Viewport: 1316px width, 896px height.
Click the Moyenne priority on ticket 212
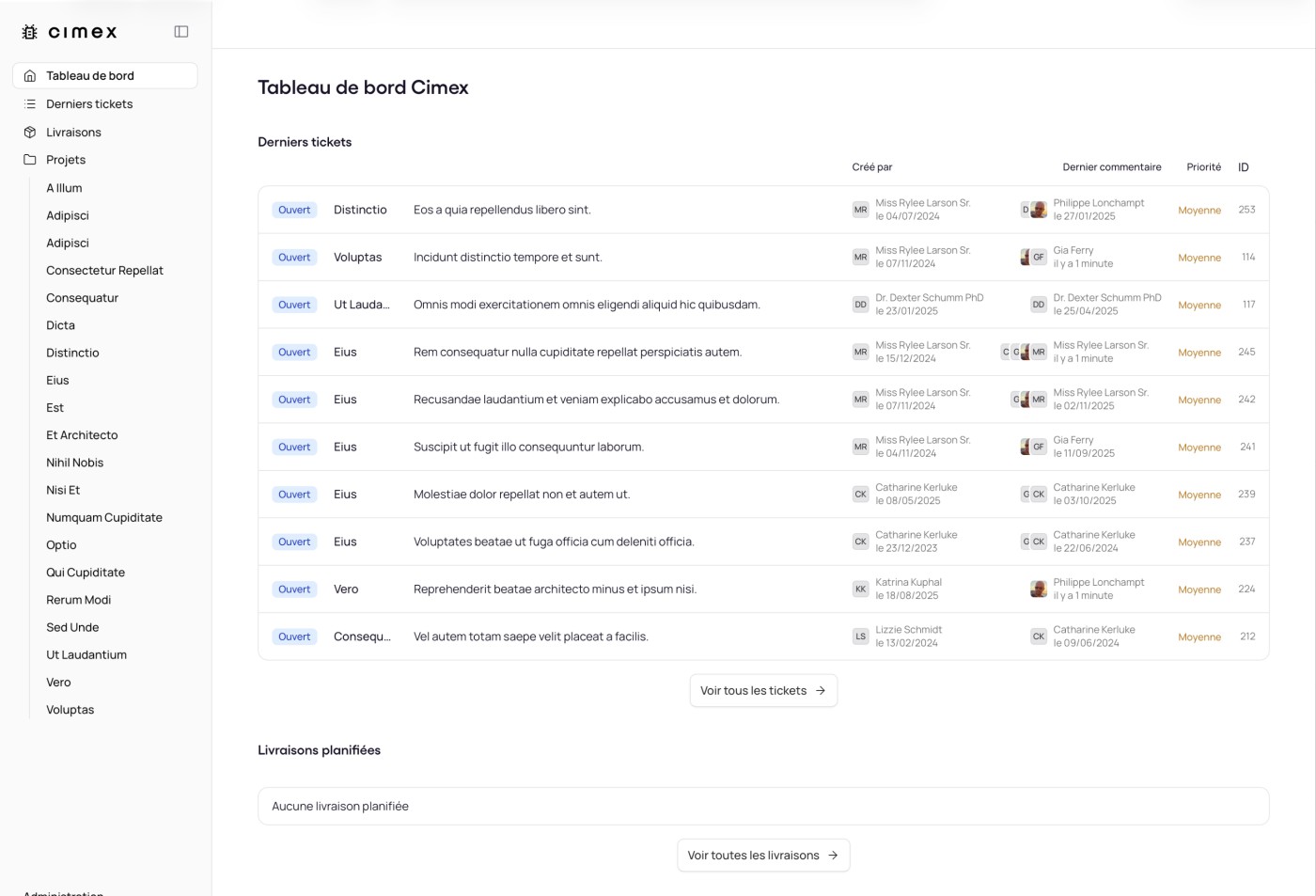click(x=1199, y=637)
